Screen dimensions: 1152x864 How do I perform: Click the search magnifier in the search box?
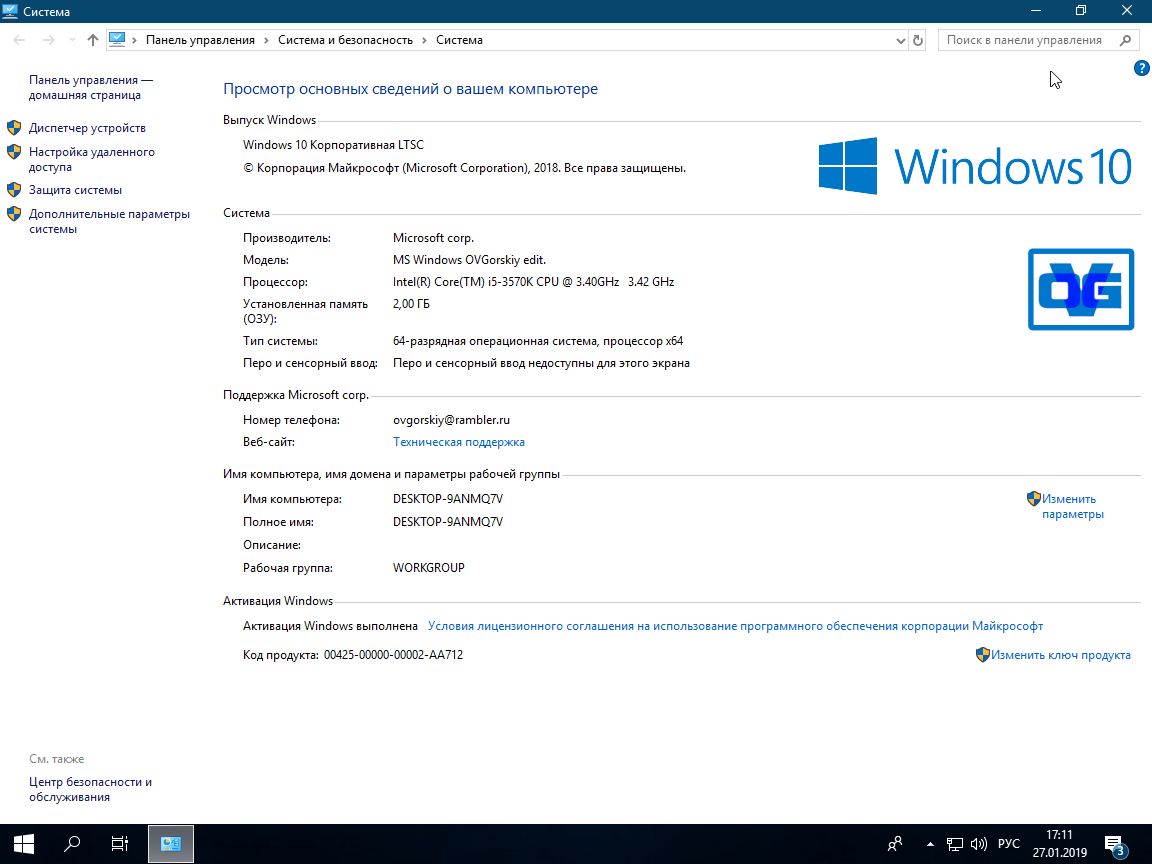pyautogui.click(x=1125, y=40)
